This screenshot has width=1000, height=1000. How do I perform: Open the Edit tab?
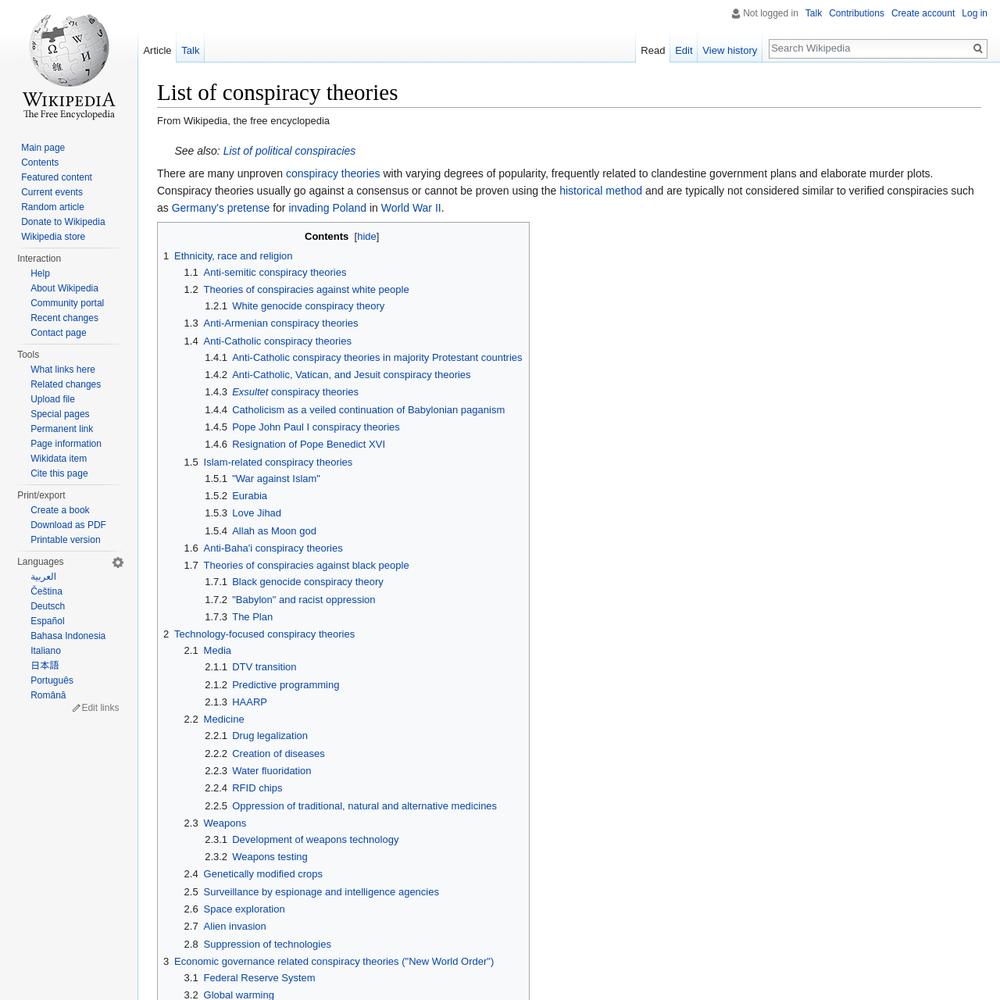[684, 50]
